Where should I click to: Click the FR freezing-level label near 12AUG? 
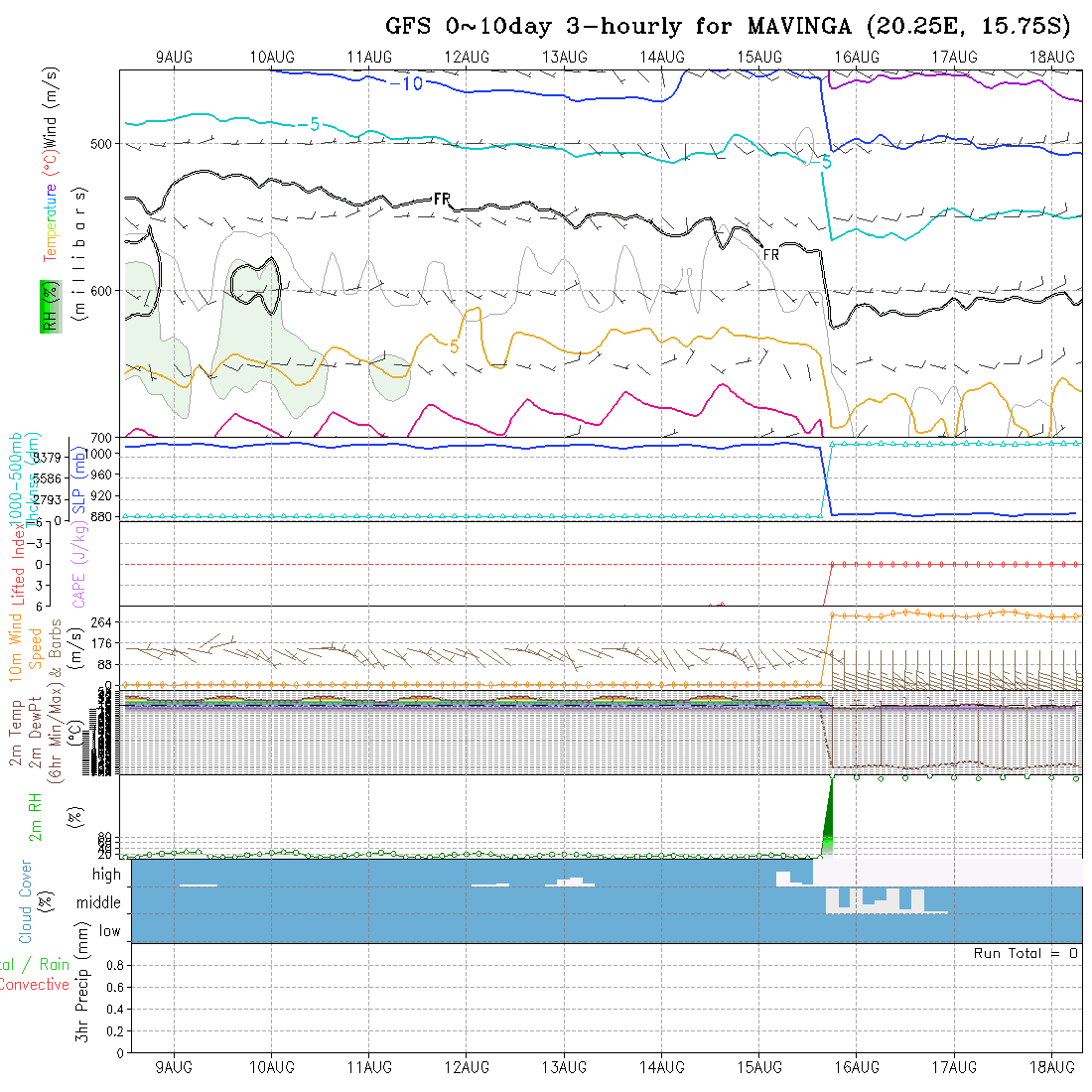coord(442,200)
